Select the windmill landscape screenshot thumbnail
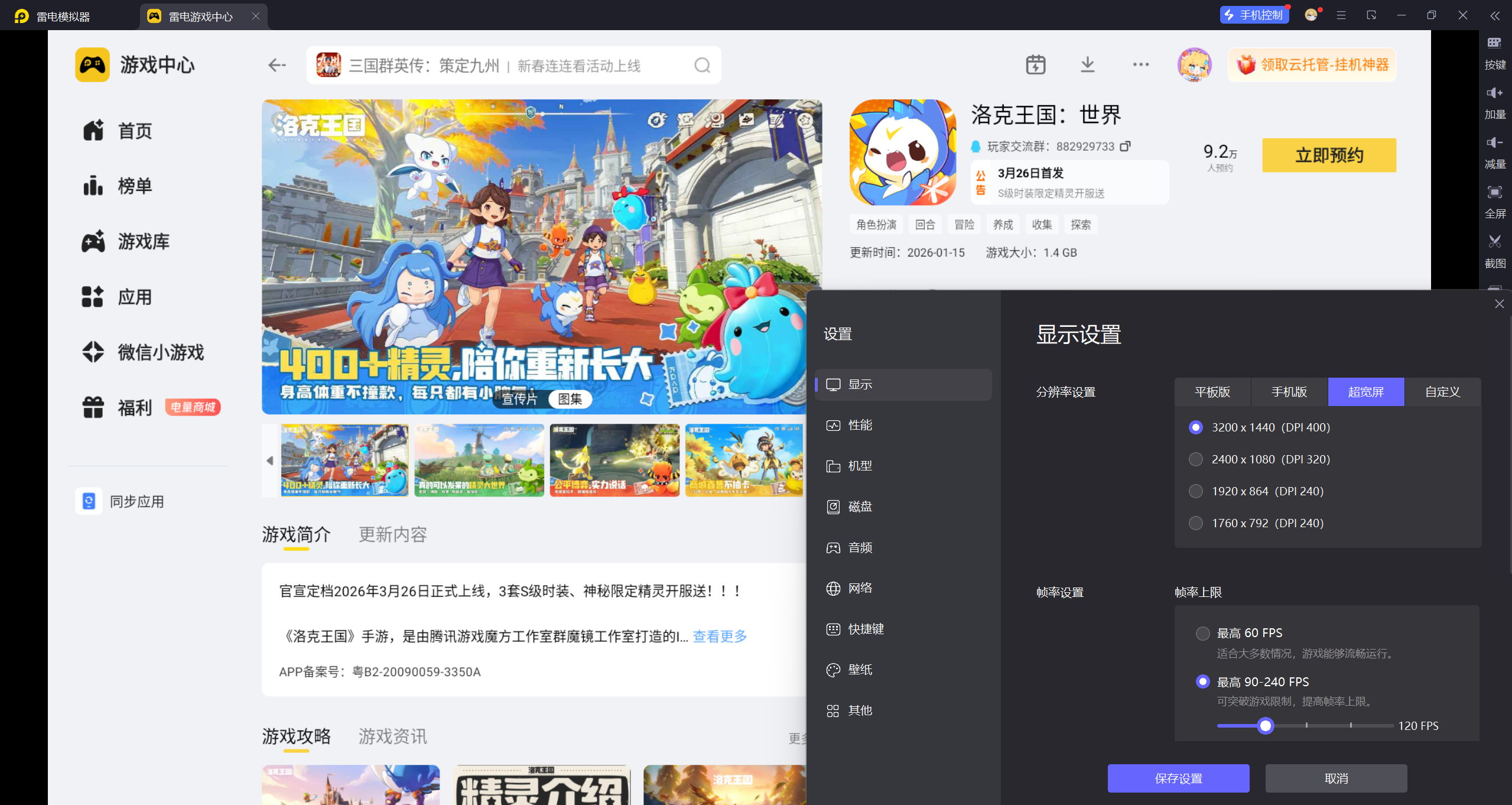The width and height of the screenshot is (1512, 805). tap(479, 460)
